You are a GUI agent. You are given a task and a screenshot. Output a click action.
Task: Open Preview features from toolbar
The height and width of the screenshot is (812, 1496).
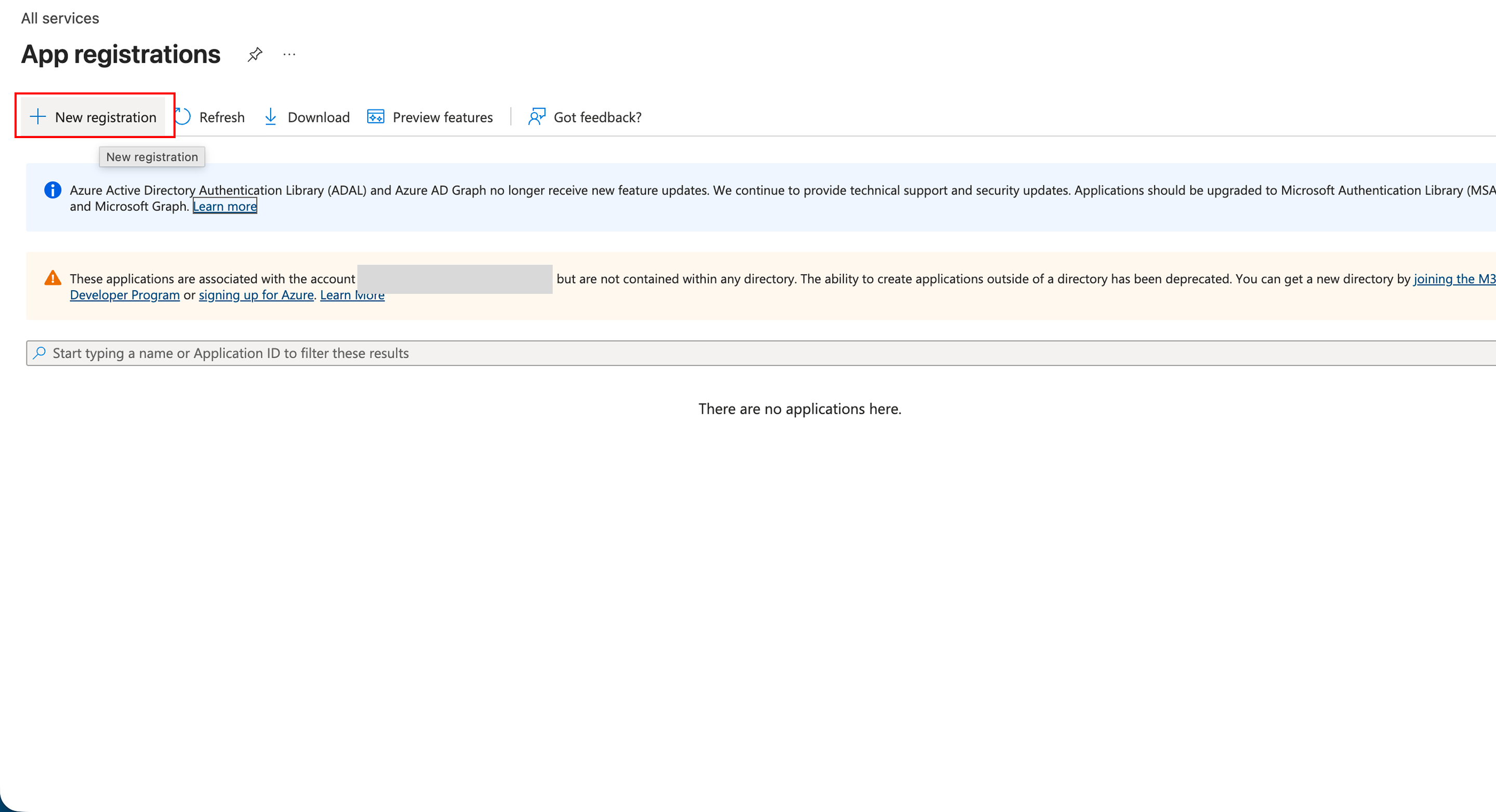[443, 117]
